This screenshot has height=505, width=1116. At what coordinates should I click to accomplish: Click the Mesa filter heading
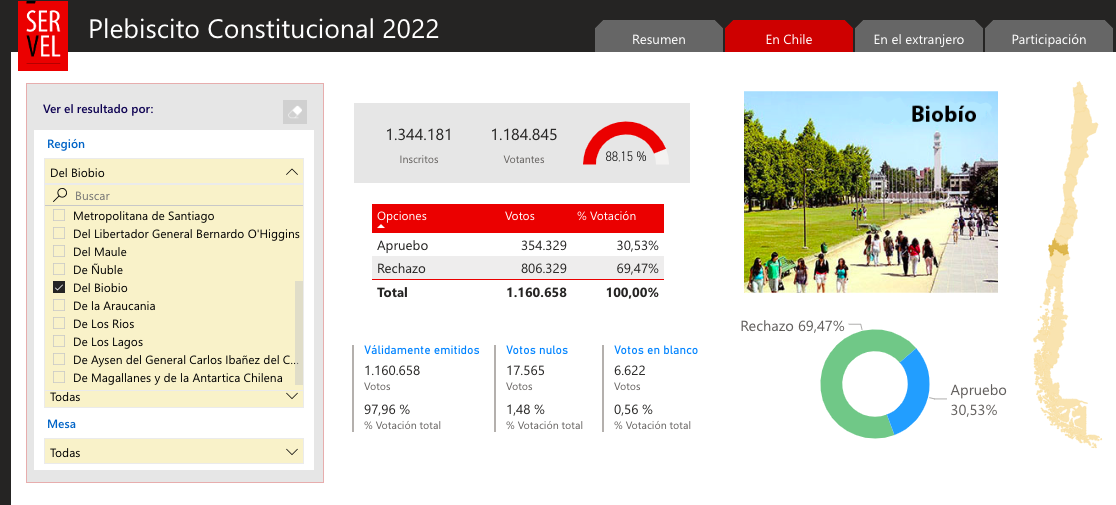point(61,424)
